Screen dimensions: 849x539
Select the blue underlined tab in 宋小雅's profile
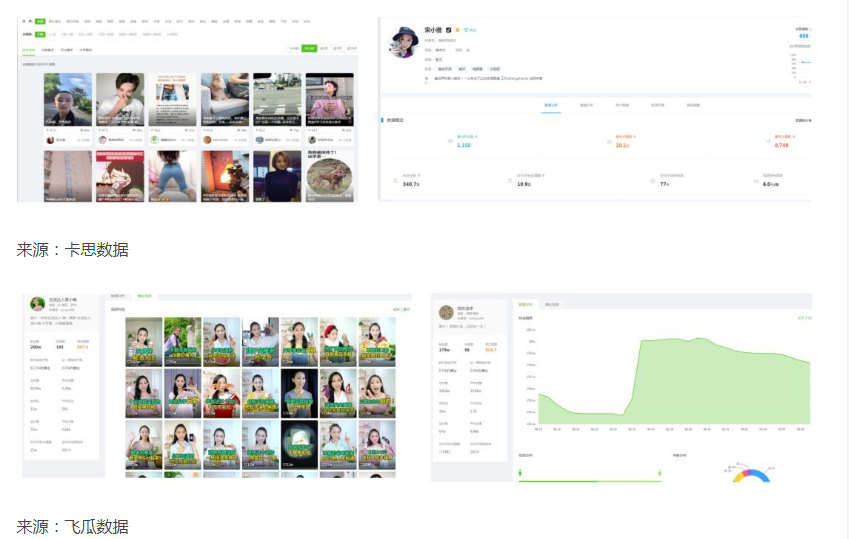(x=551, y=105)
